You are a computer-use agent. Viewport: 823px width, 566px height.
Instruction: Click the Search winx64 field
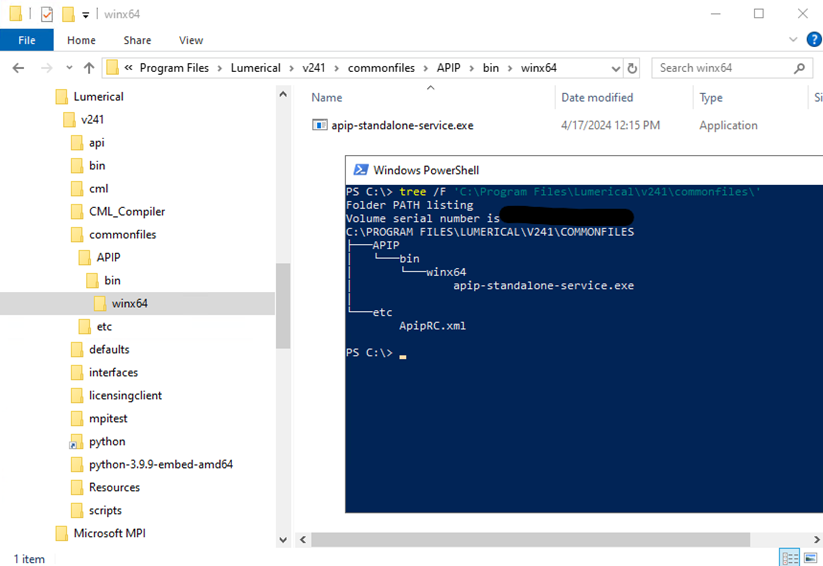click(732, 68)
